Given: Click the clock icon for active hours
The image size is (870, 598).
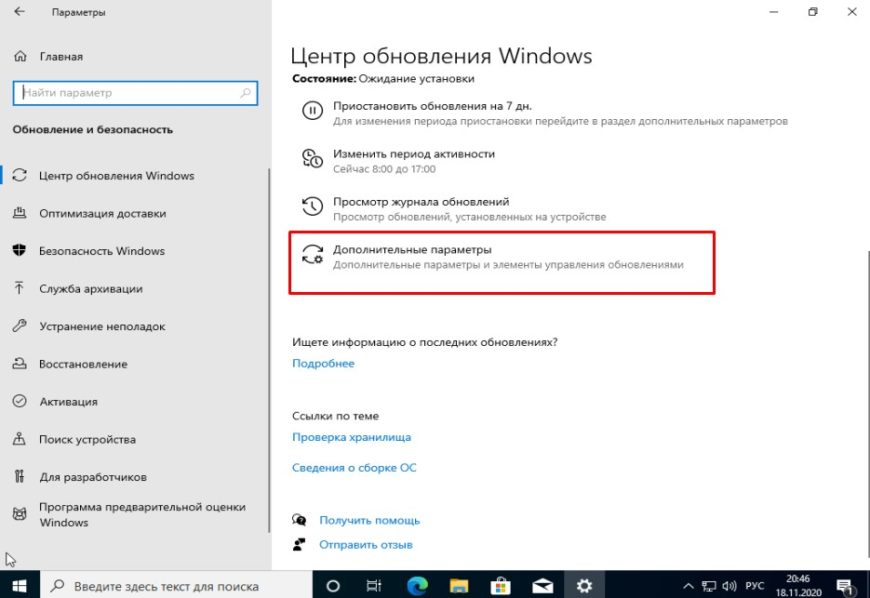Looking at the screenshot, I should [x=312, y=159].
